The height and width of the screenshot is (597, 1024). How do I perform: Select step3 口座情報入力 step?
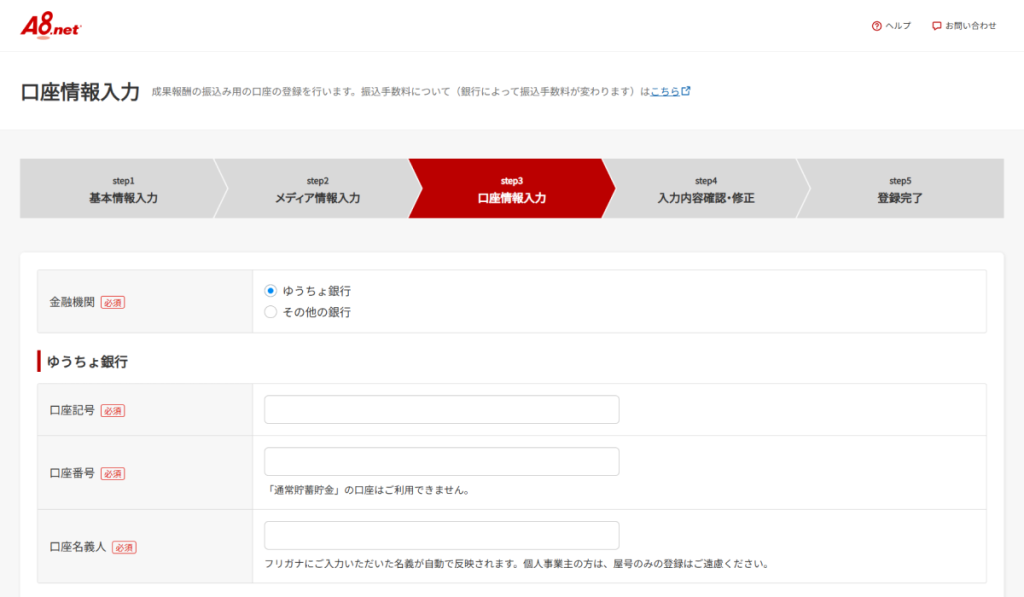click(511, 189)
